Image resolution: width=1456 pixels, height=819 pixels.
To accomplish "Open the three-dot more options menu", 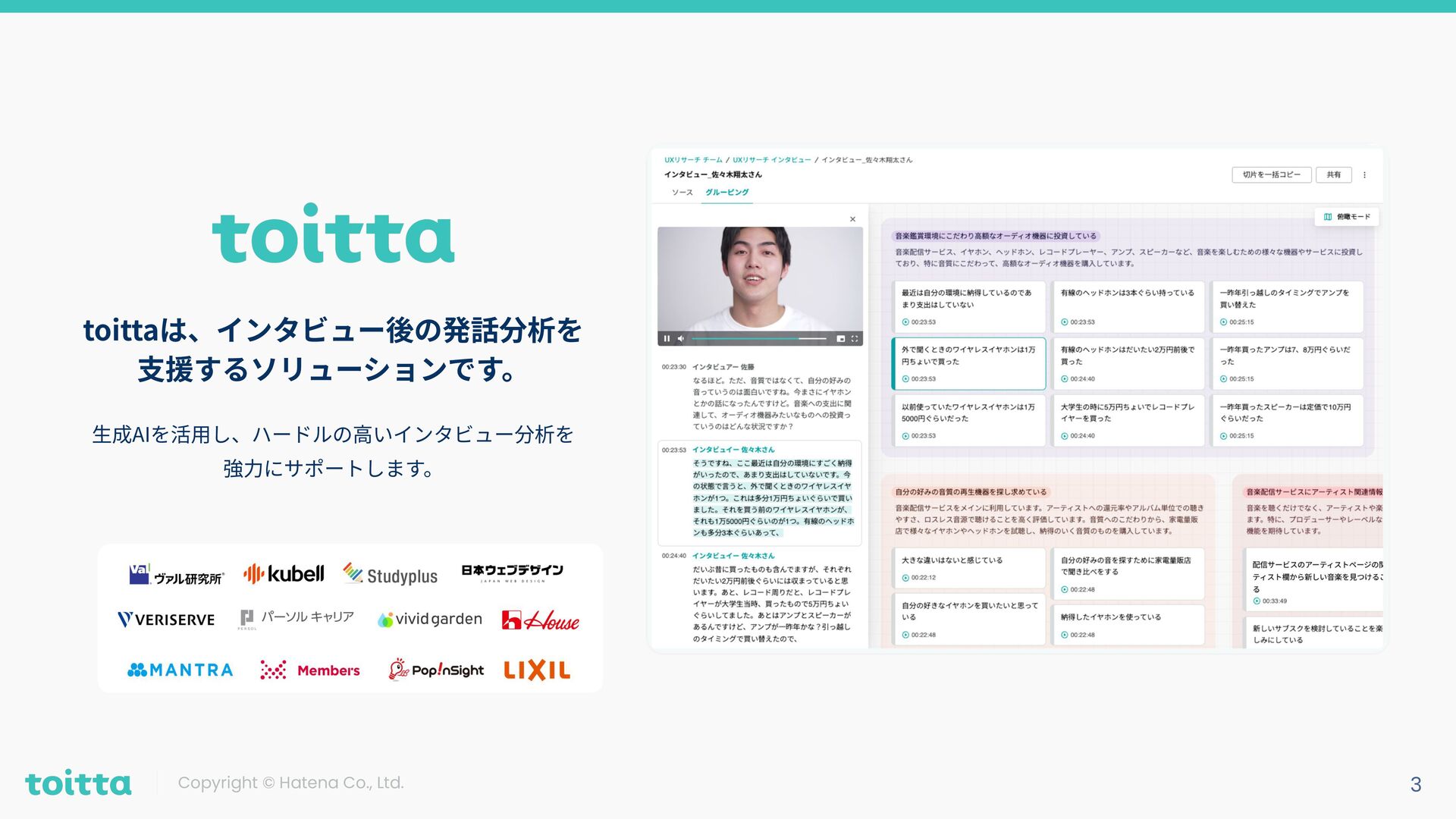I will click(x=1364, y=175).
